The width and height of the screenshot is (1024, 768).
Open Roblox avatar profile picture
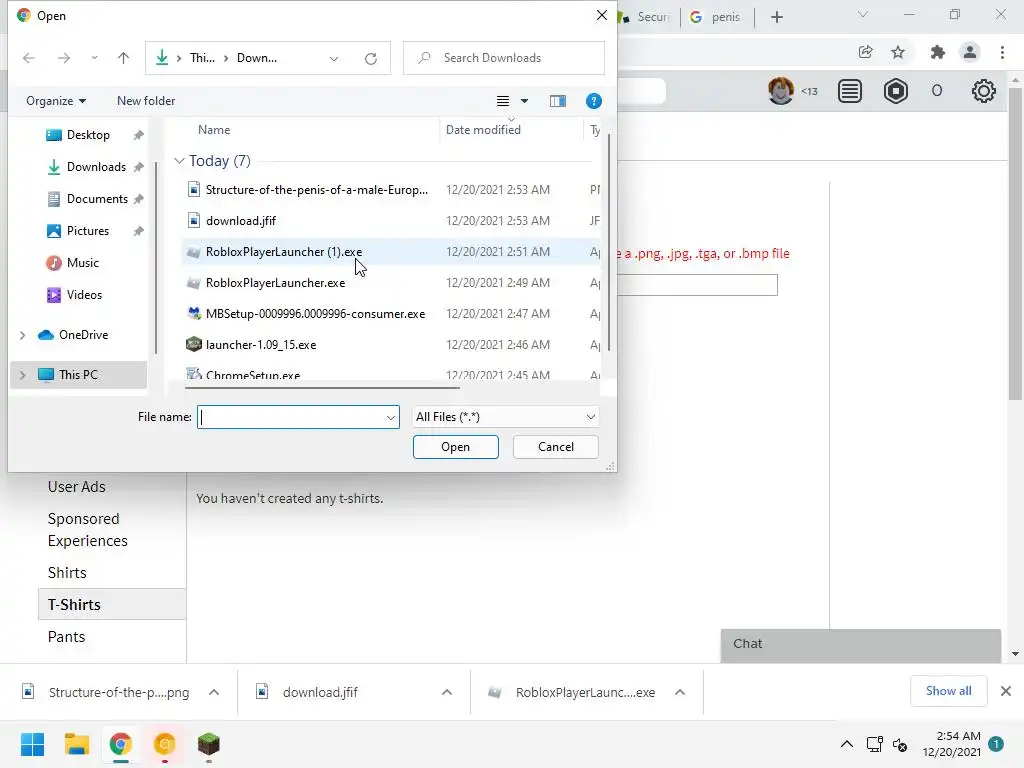click(x=780, y=91)
